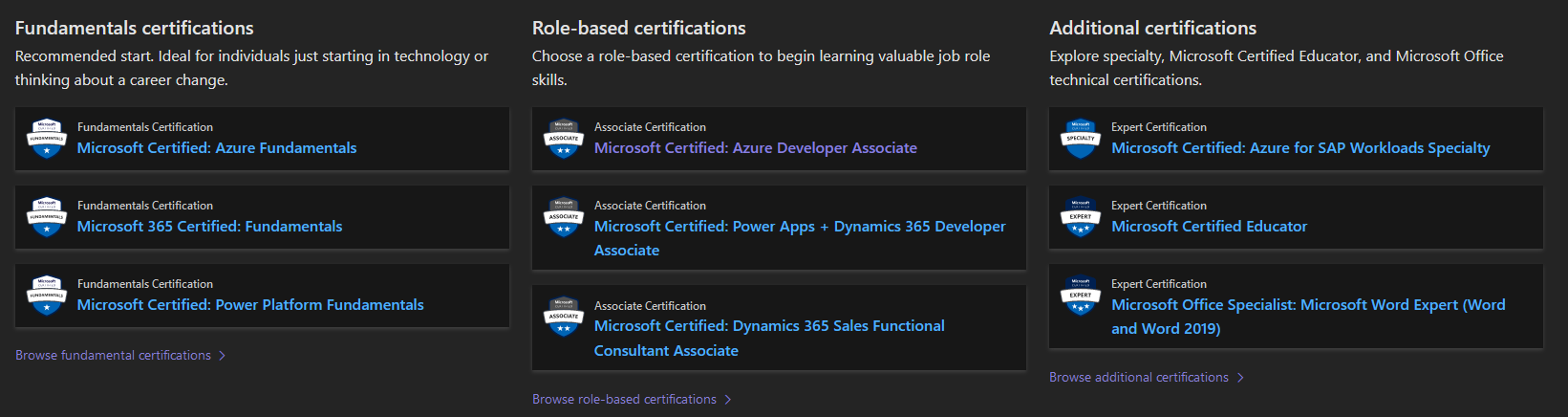This screenshot has width=1568, height=417.
Task: Click chevron next to Browse additional certifications
Action: point(1240,377)
